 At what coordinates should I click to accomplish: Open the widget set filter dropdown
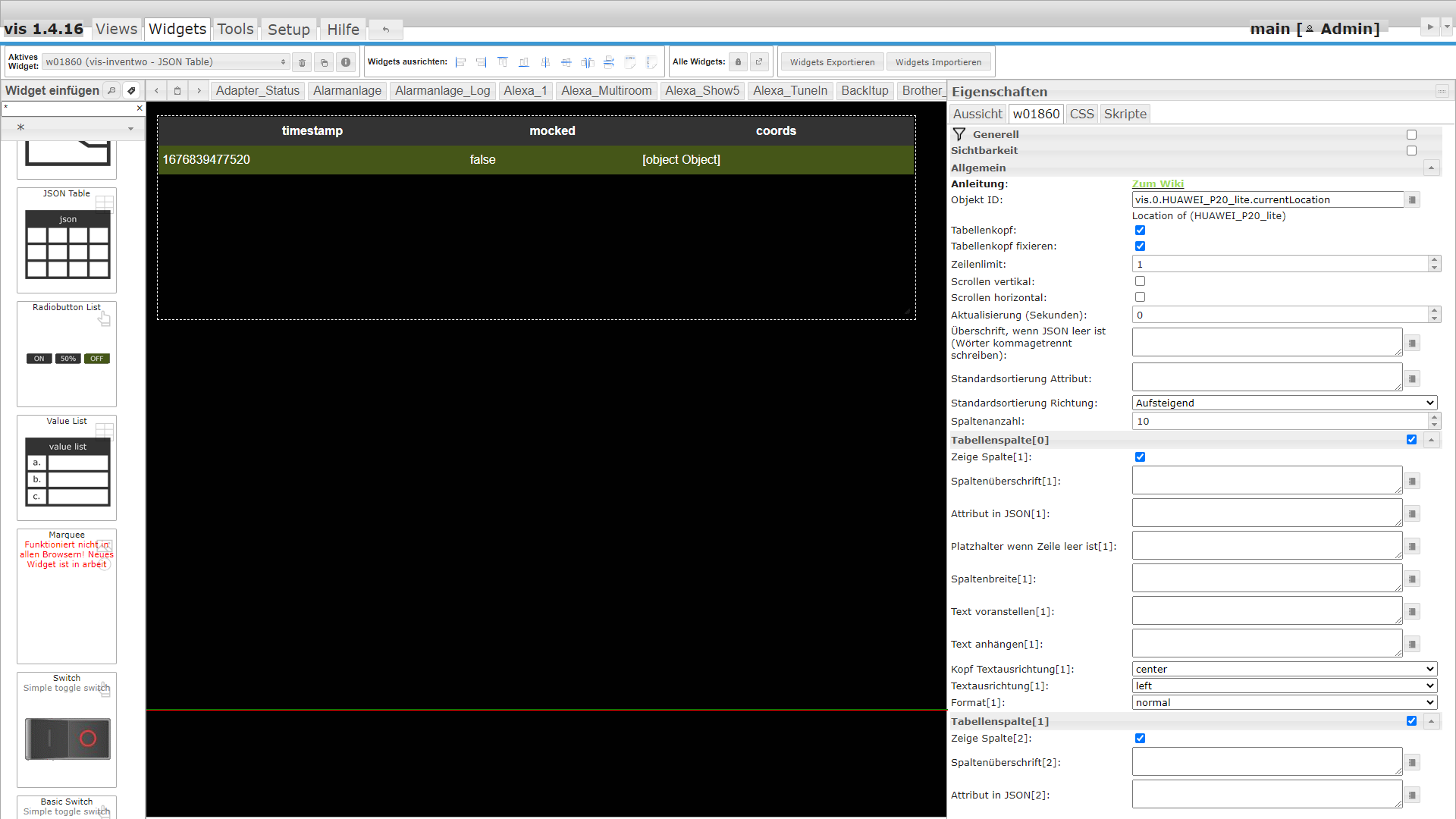point(73,128)
